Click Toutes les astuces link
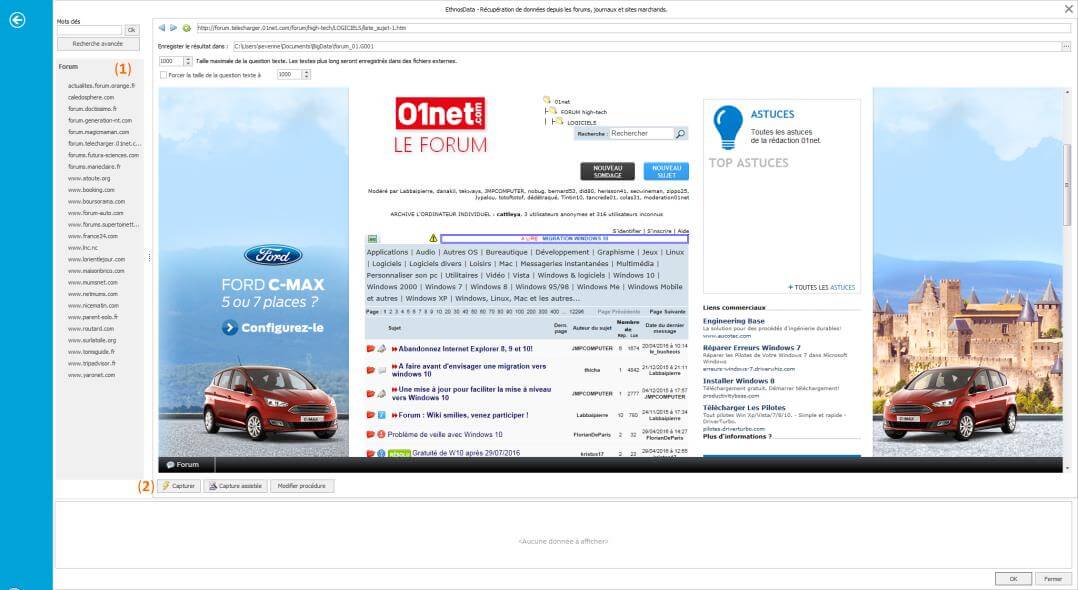Viewport: 1078px width, 590px height. [x=824, y=287]
